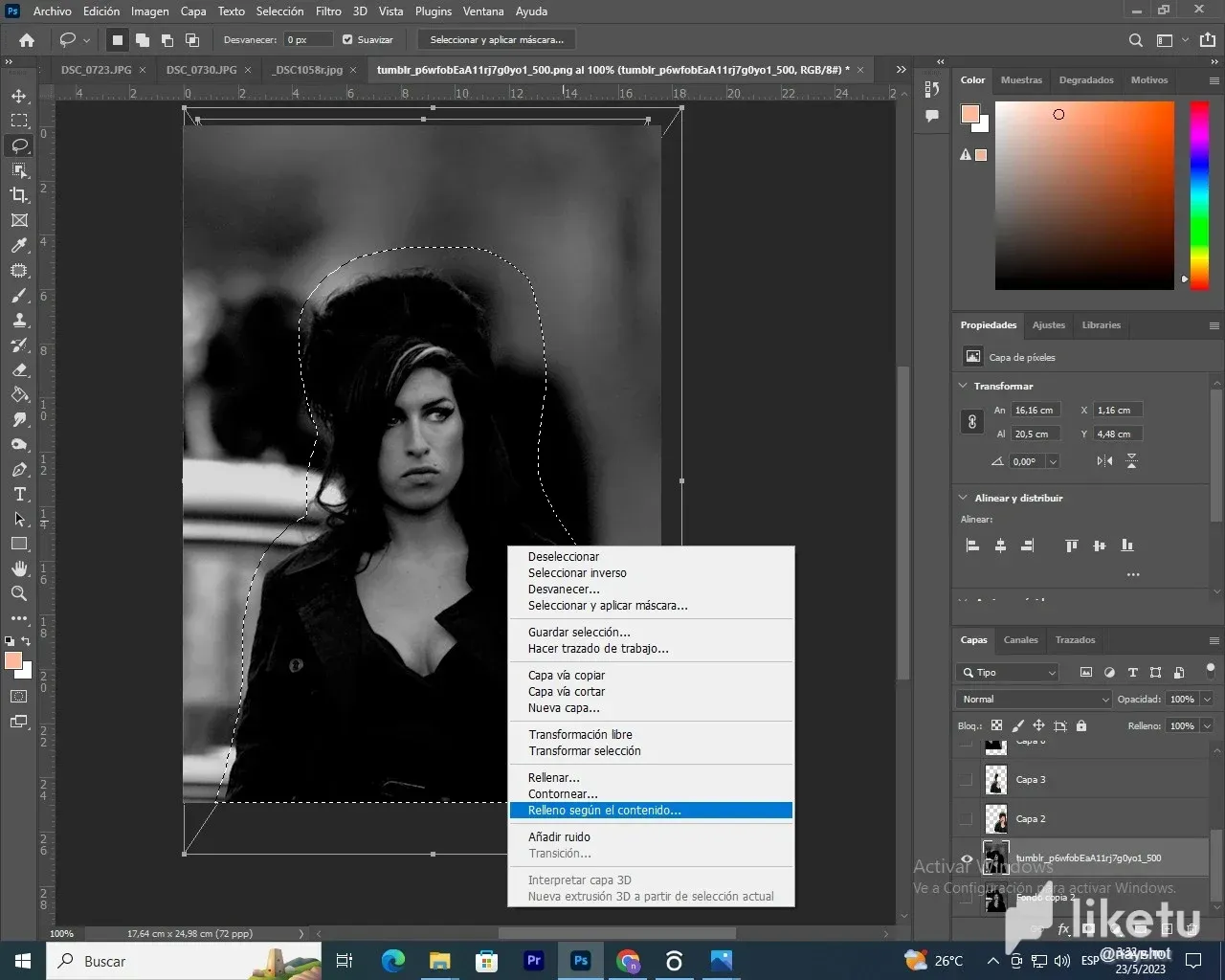Choose Add to selection mode icon

(x=143, y=40)
